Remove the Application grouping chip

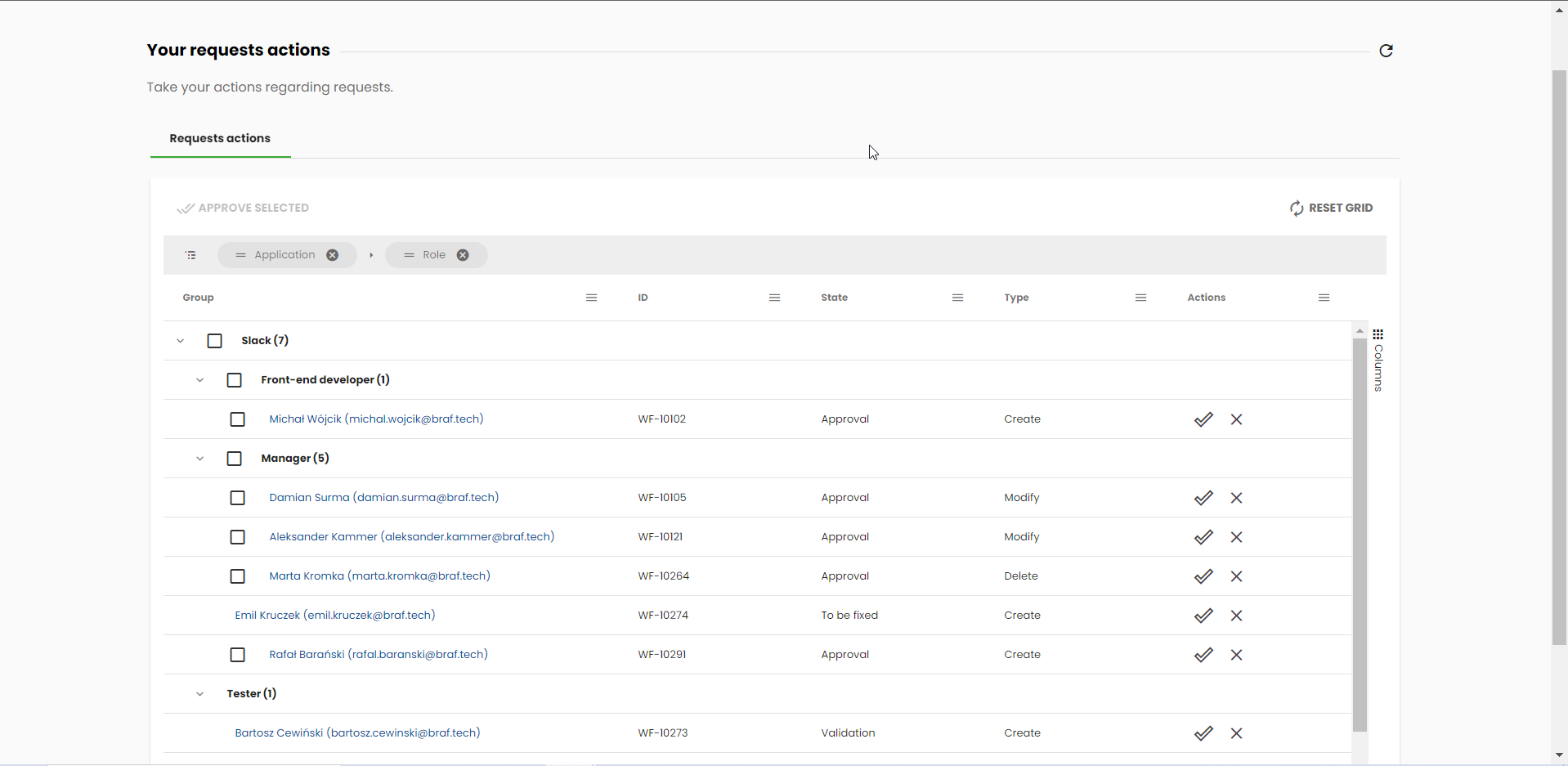[x=333, y=255]
